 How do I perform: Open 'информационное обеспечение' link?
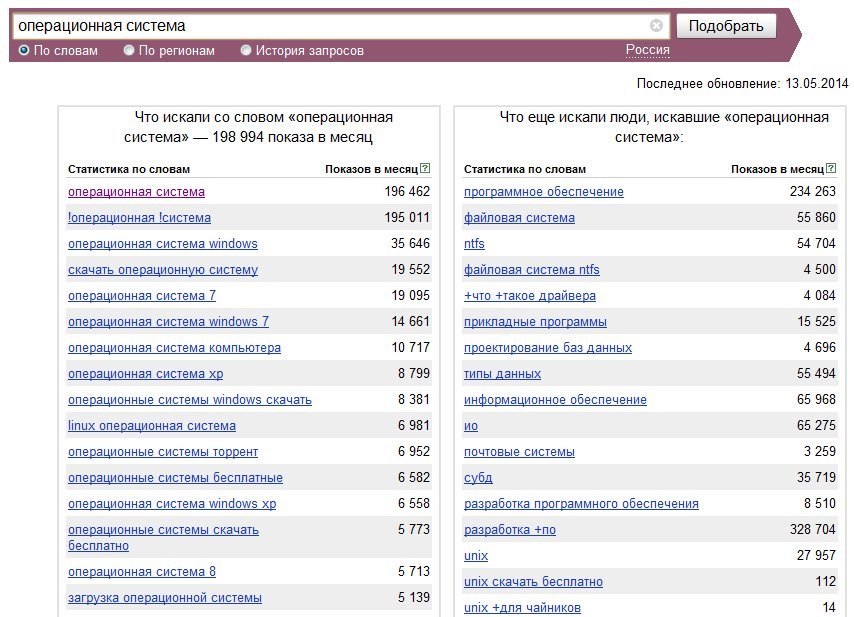[556, 400]
